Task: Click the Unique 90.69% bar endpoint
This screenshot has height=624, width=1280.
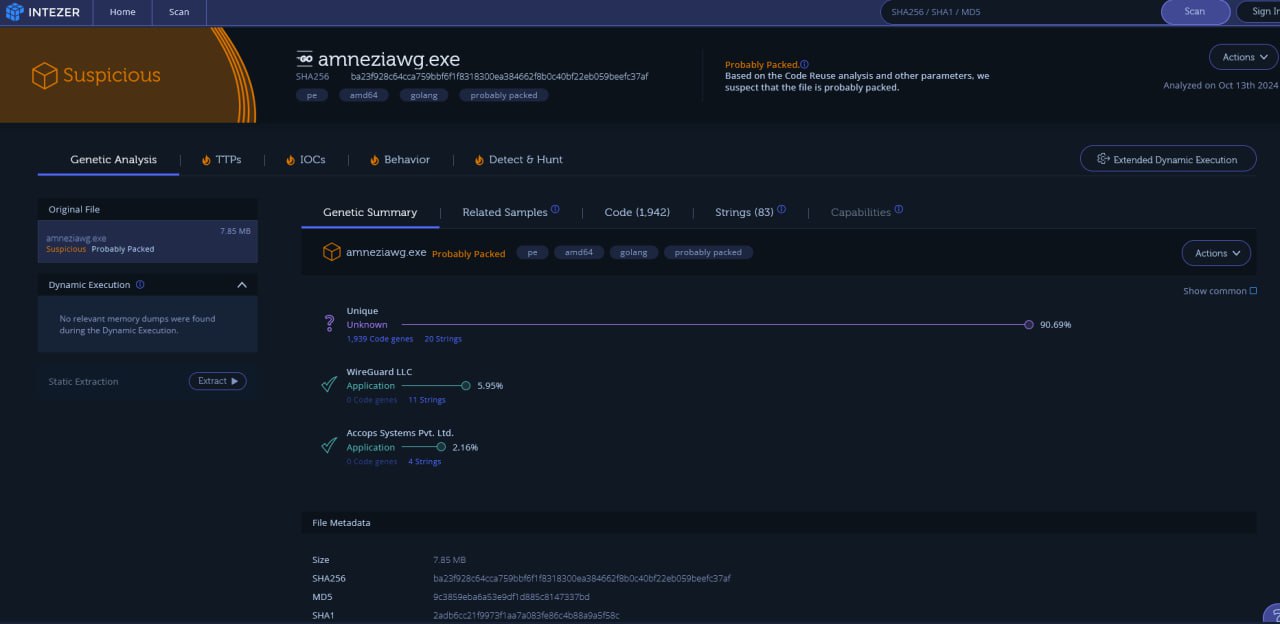Action: [1029, 325]
